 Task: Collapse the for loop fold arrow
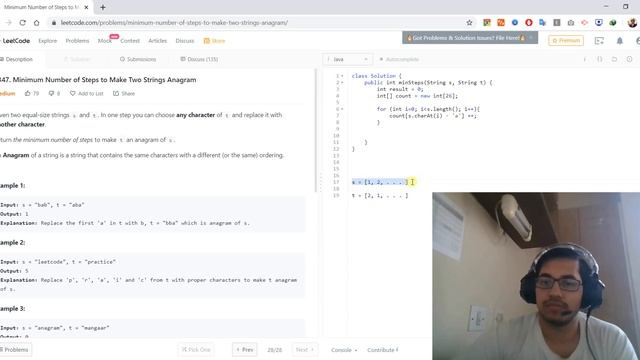click(342, 109)
